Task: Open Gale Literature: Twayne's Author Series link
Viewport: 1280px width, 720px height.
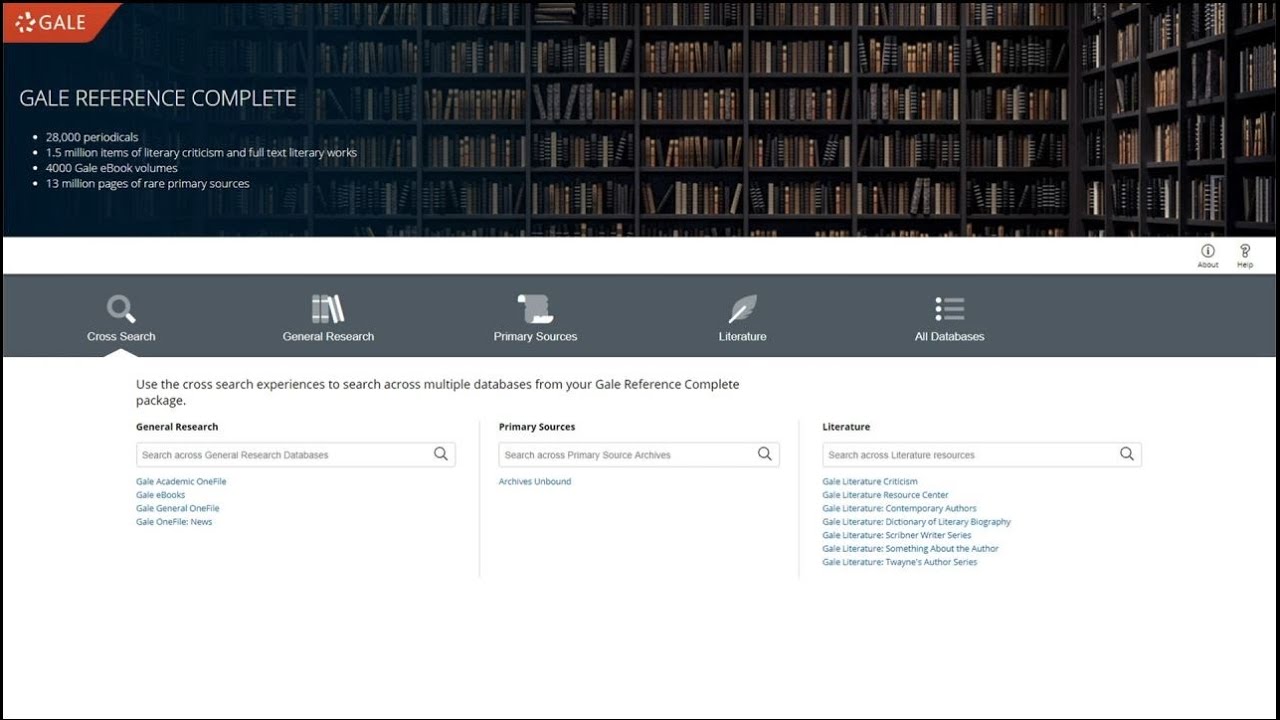Action: [x=900, y=562]
